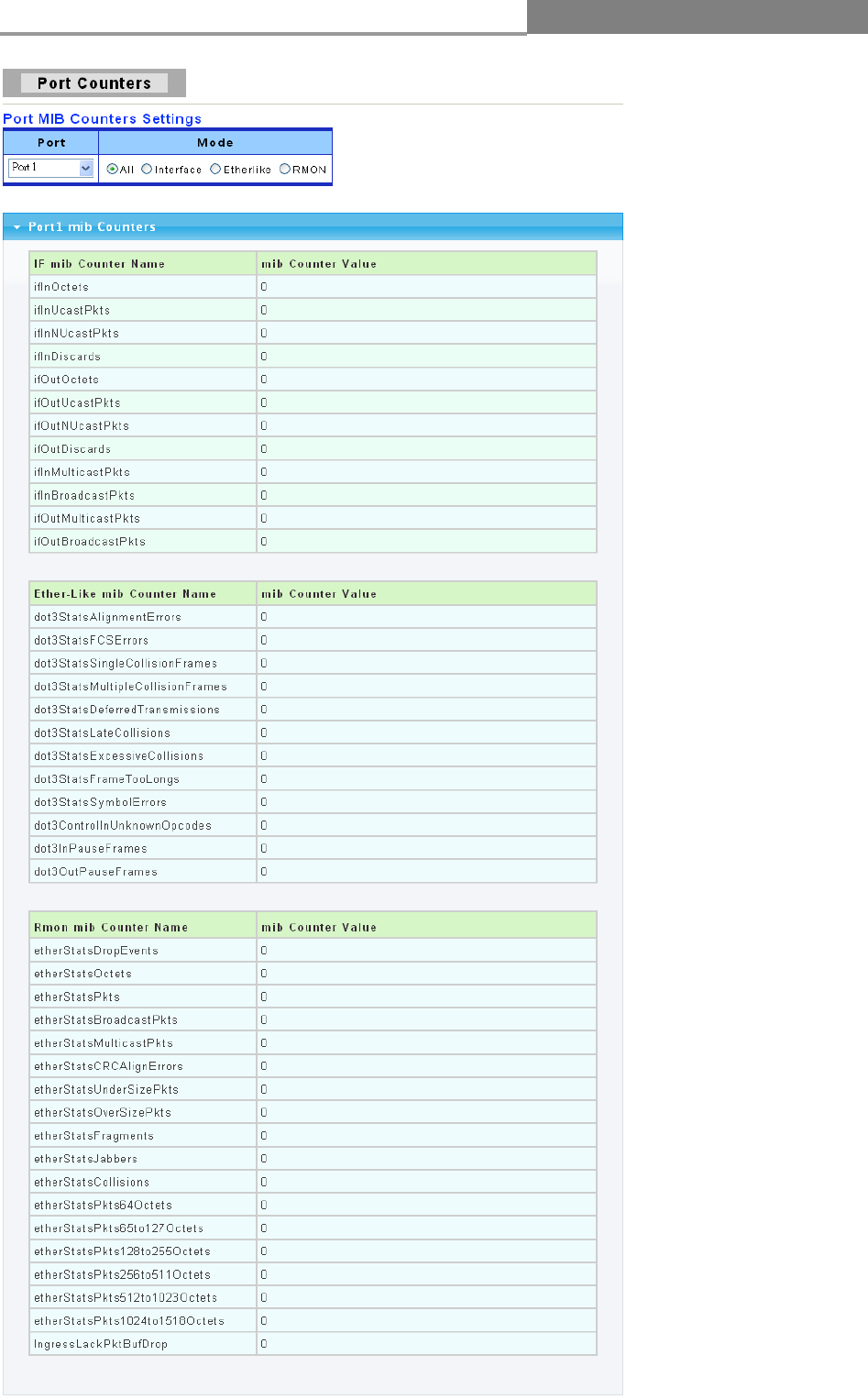Click the ifInOctets counter value cell
This screenshot has width=868, height=1399.
426,287
